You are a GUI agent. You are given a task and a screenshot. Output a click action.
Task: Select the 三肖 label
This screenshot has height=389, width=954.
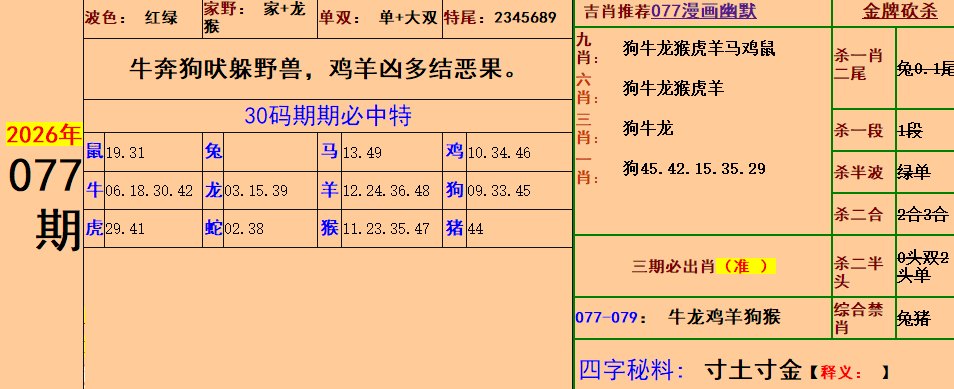pyautogui.click(x=587, y=129)
